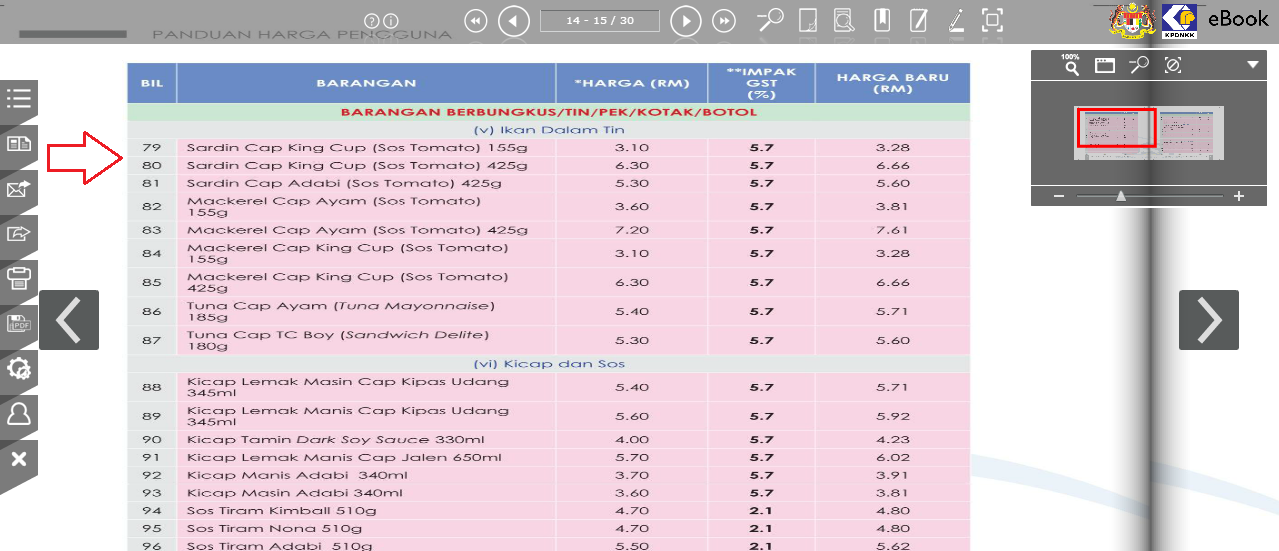Open the table of contents list icon
The width and height of the screenshot is (1279, 551).
coord(19,98)
